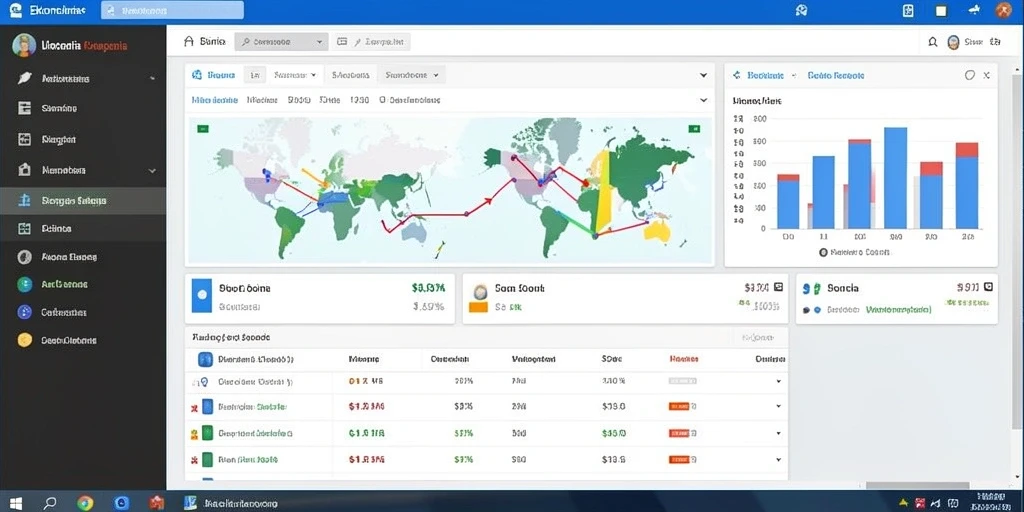This screenshot has height=512, width=1024.
Task: Toggle the small square box on the middle stat card
Action: click(778, 287)
